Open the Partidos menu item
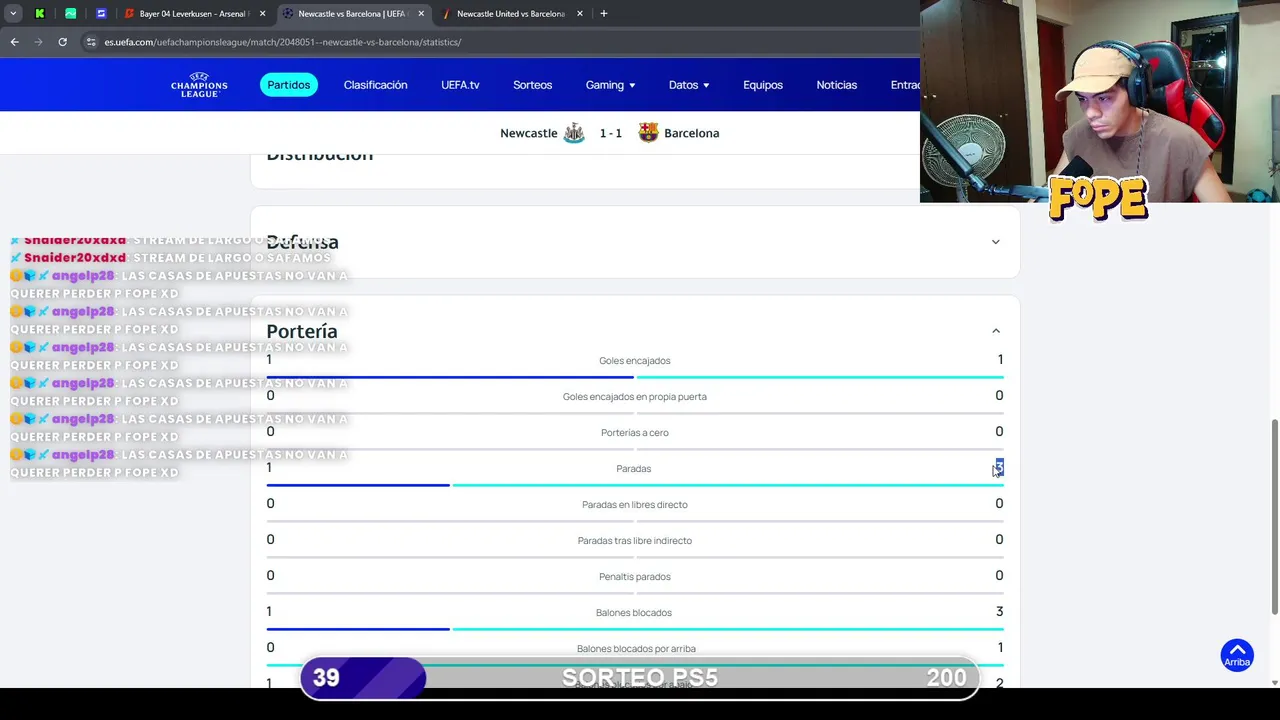 click(288, 85)
